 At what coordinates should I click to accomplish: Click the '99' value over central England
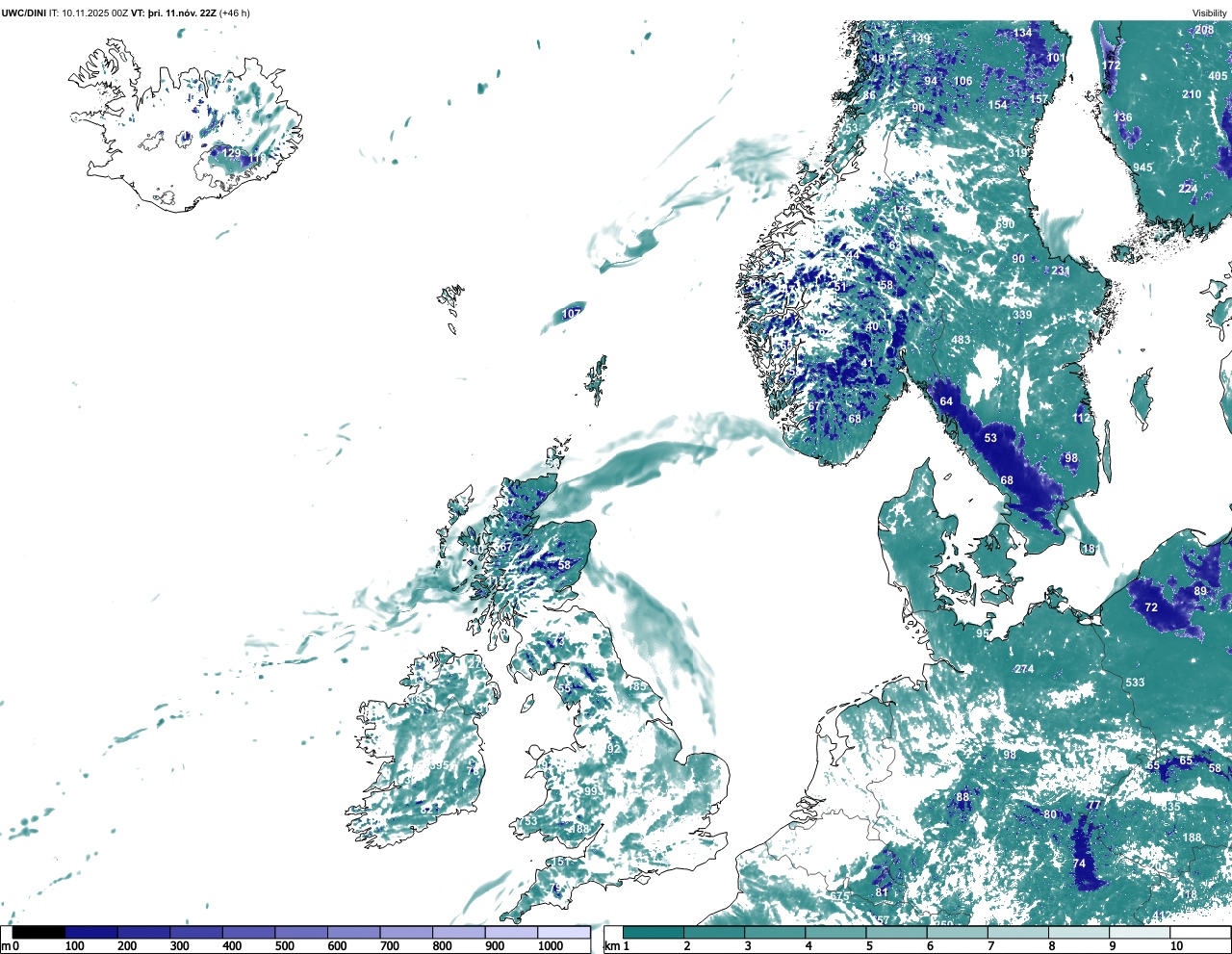tap(591, 791)
